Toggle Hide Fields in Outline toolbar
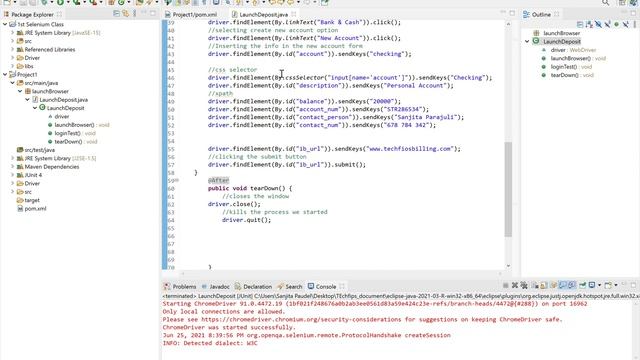This screenshot has width=640, height=360. [x=598, y=24]
